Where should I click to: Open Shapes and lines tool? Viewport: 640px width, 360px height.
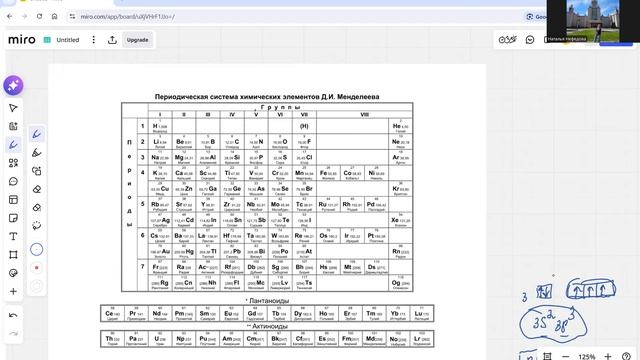[x=13, y=163]
